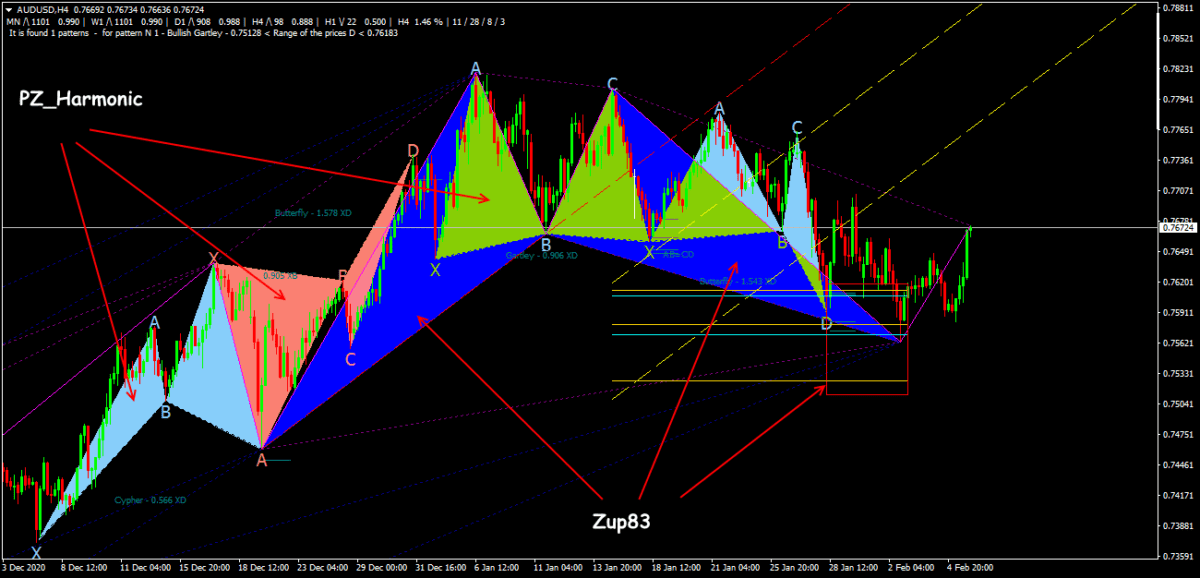Select the PZ_Harmonic text label
Image resolution: width=1200 pixels, height=578 pixels.
point(81,99)
